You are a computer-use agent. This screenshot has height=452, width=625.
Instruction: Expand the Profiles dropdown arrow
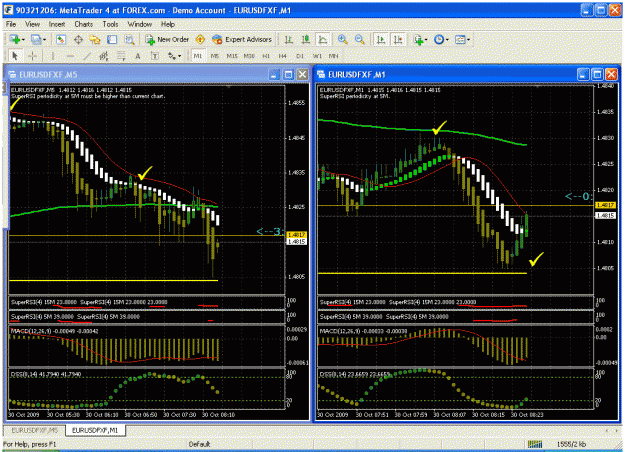pyautogui.click(x=44, y=40)
